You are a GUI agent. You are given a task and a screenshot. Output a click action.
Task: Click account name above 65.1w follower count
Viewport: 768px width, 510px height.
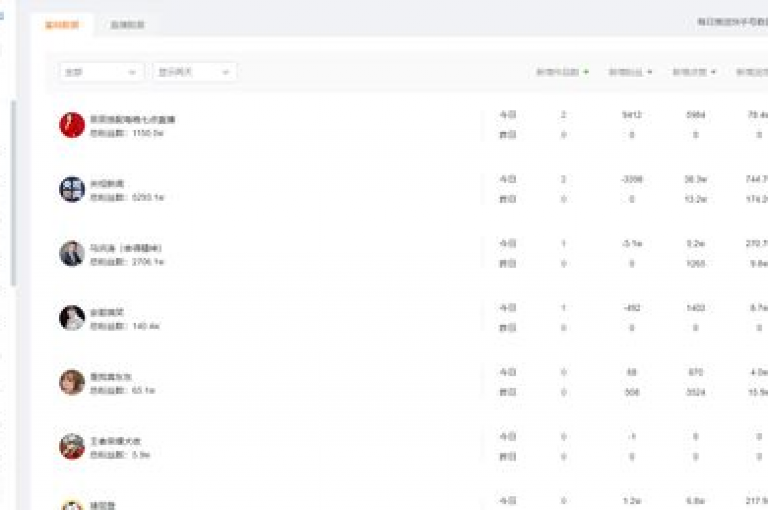tap(111, 376)
